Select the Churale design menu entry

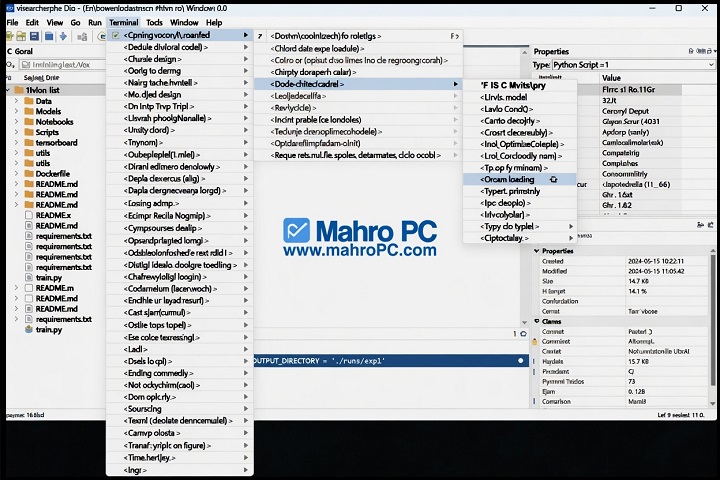(180, 59)
